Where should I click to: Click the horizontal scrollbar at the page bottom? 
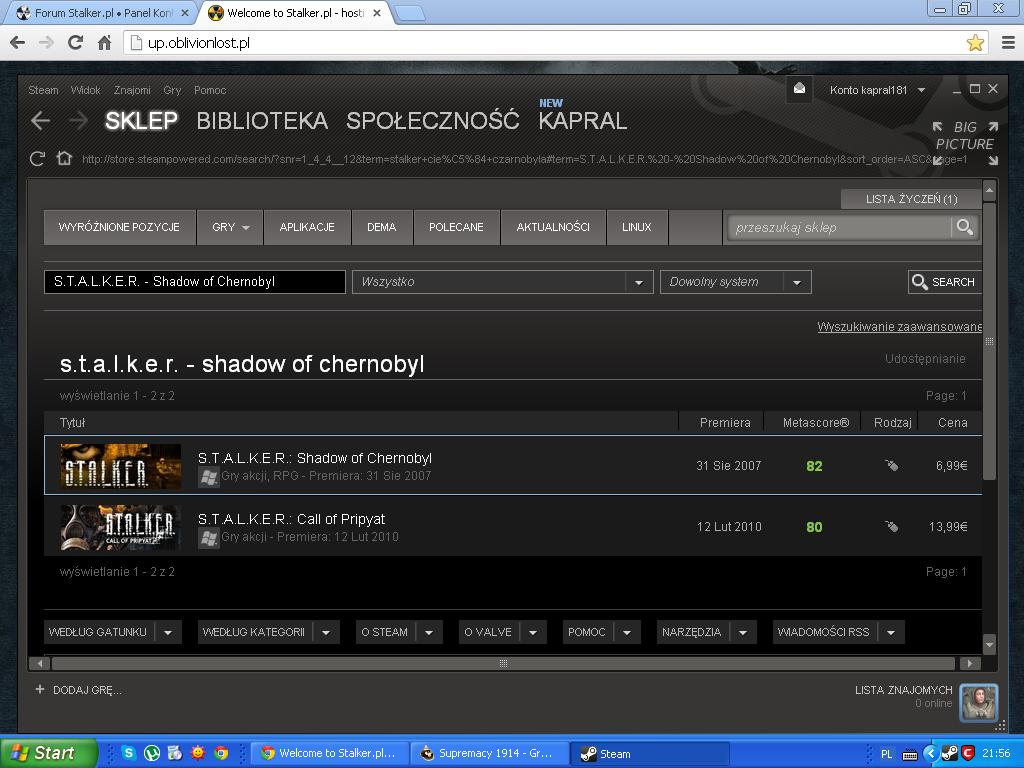pos(503,664)
